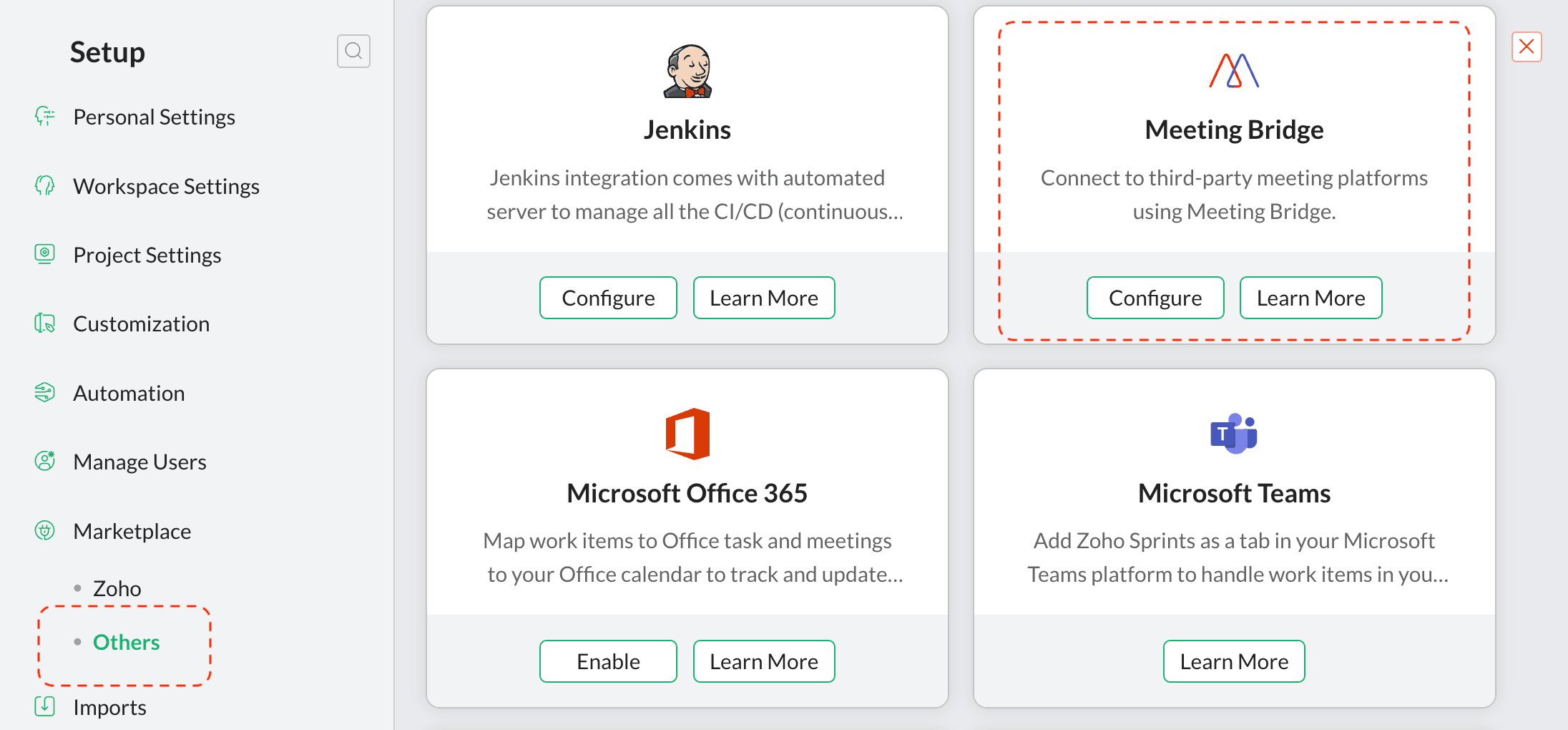The height and width of the screenshot is (730, 1568).
Task: Select the Zoho submenu item
Action: pyautogui.click(x=117, y=588)
